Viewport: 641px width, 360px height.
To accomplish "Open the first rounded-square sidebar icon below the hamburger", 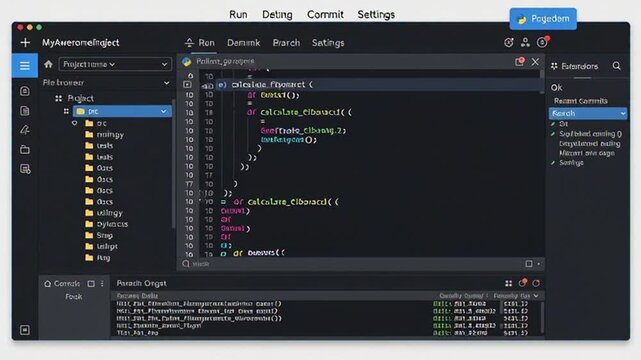I will 25,91.
